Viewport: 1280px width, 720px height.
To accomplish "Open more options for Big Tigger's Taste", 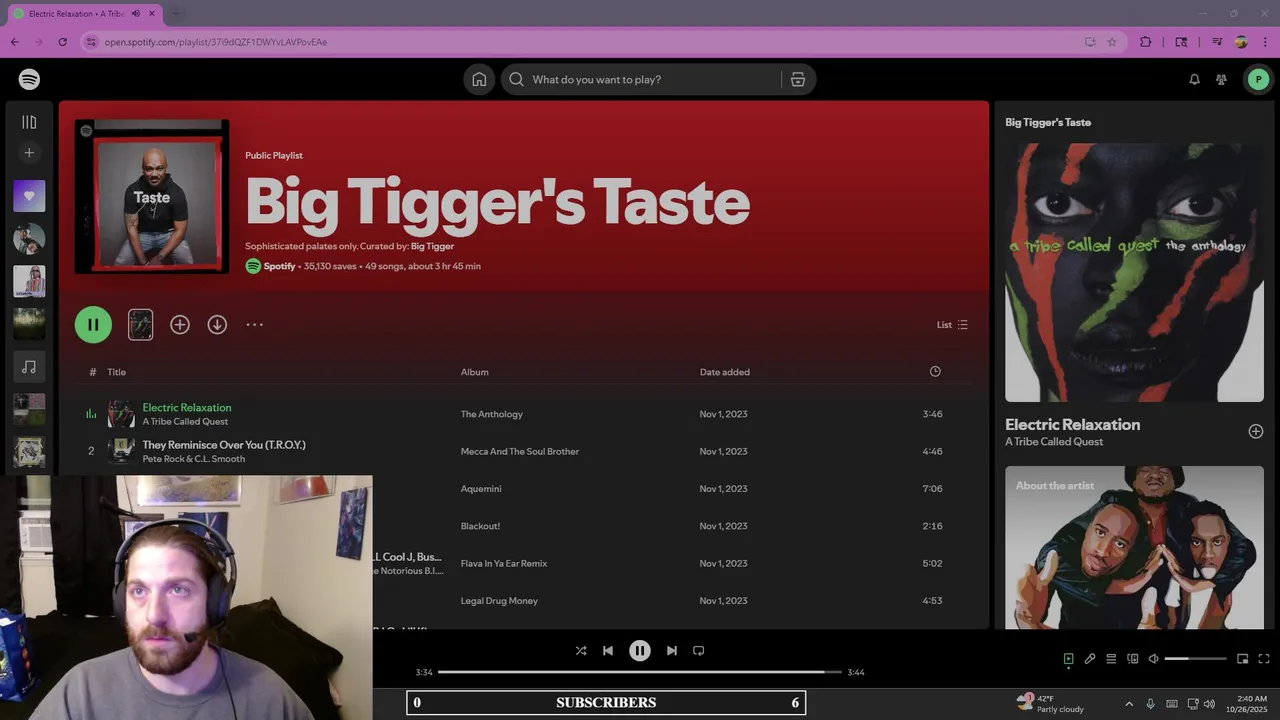I will (255, 324).
